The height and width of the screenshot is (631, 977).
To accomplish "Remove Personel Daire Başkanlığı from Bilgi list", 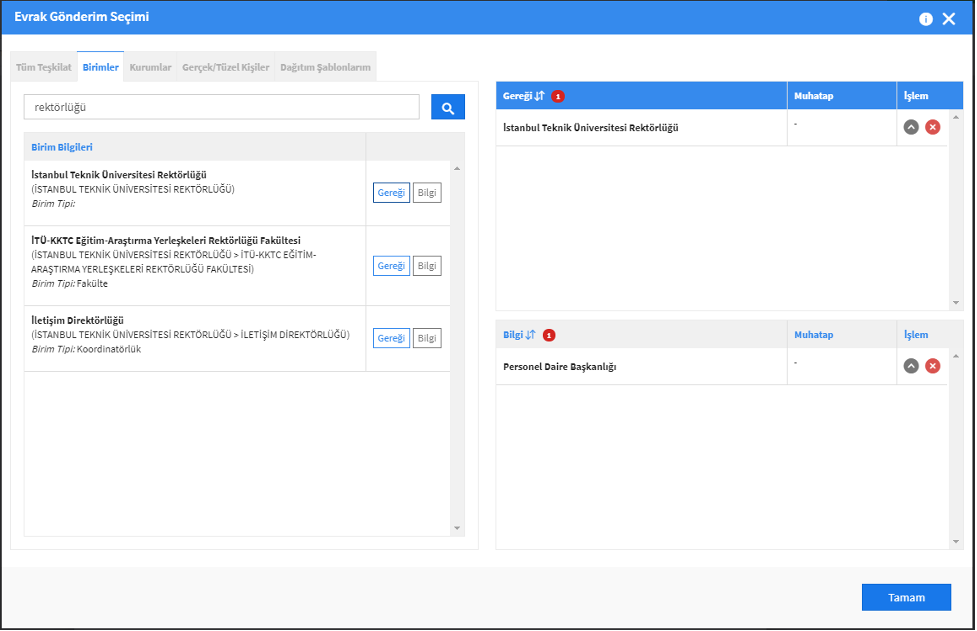I will [933, 366].
